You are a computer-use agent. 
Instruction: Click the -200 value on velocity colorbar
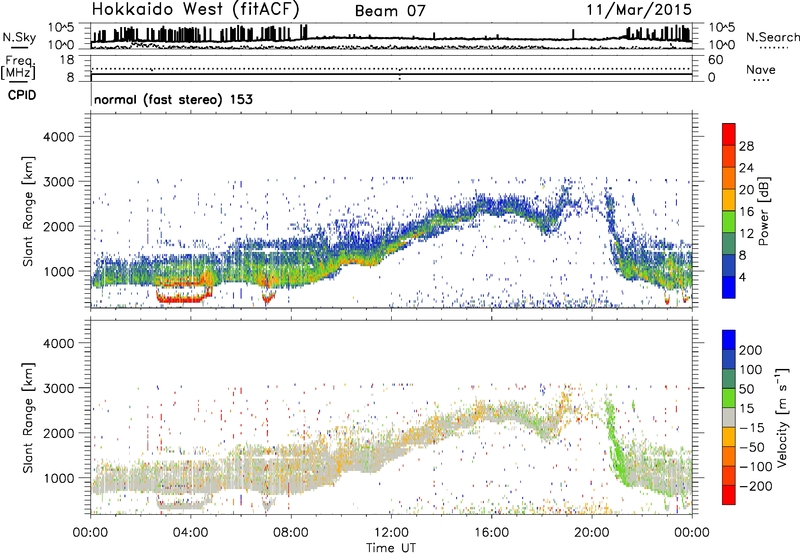point(756,486)
